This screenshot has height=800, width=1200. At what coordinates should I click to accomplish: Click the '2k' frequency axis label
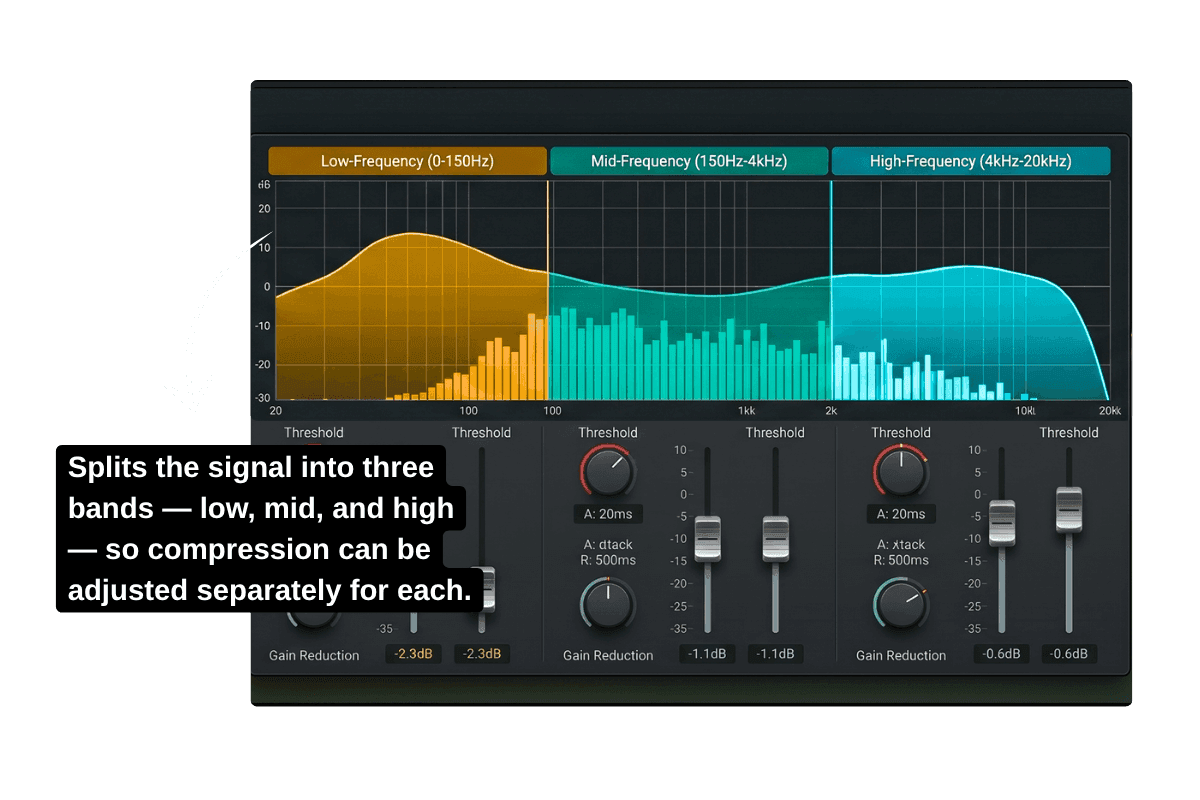(831, 411)
